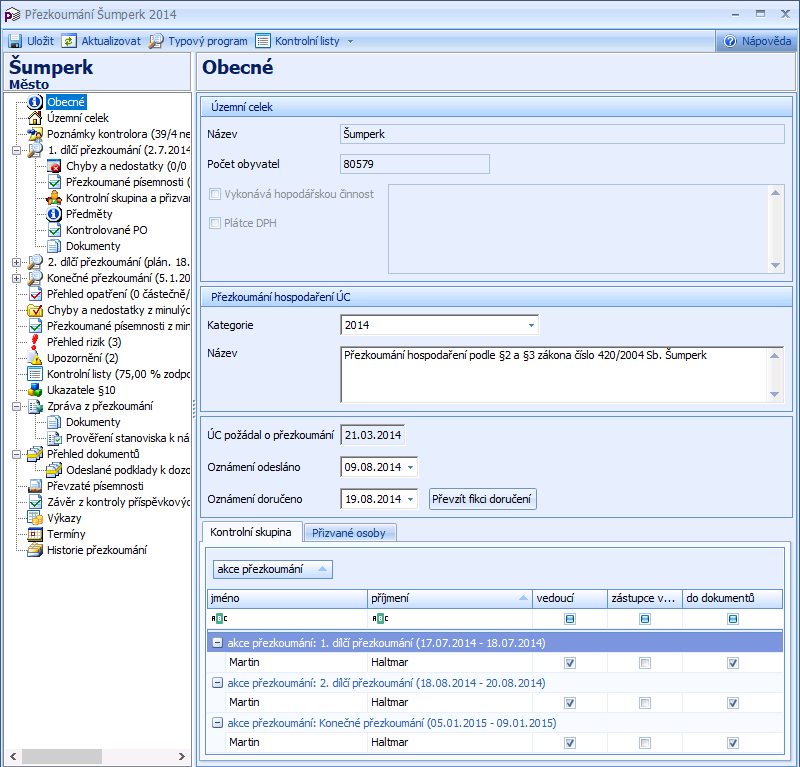Open Nápověda help icon

tap(730, 41)
